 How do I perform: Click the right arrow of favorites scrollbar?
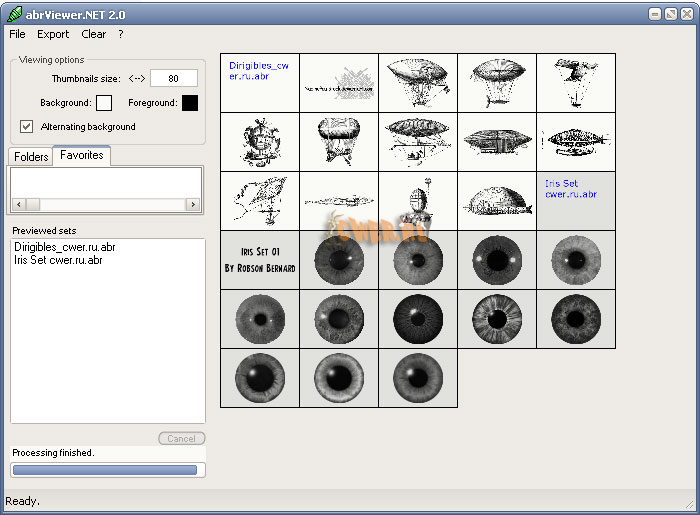tap(193, 204)
